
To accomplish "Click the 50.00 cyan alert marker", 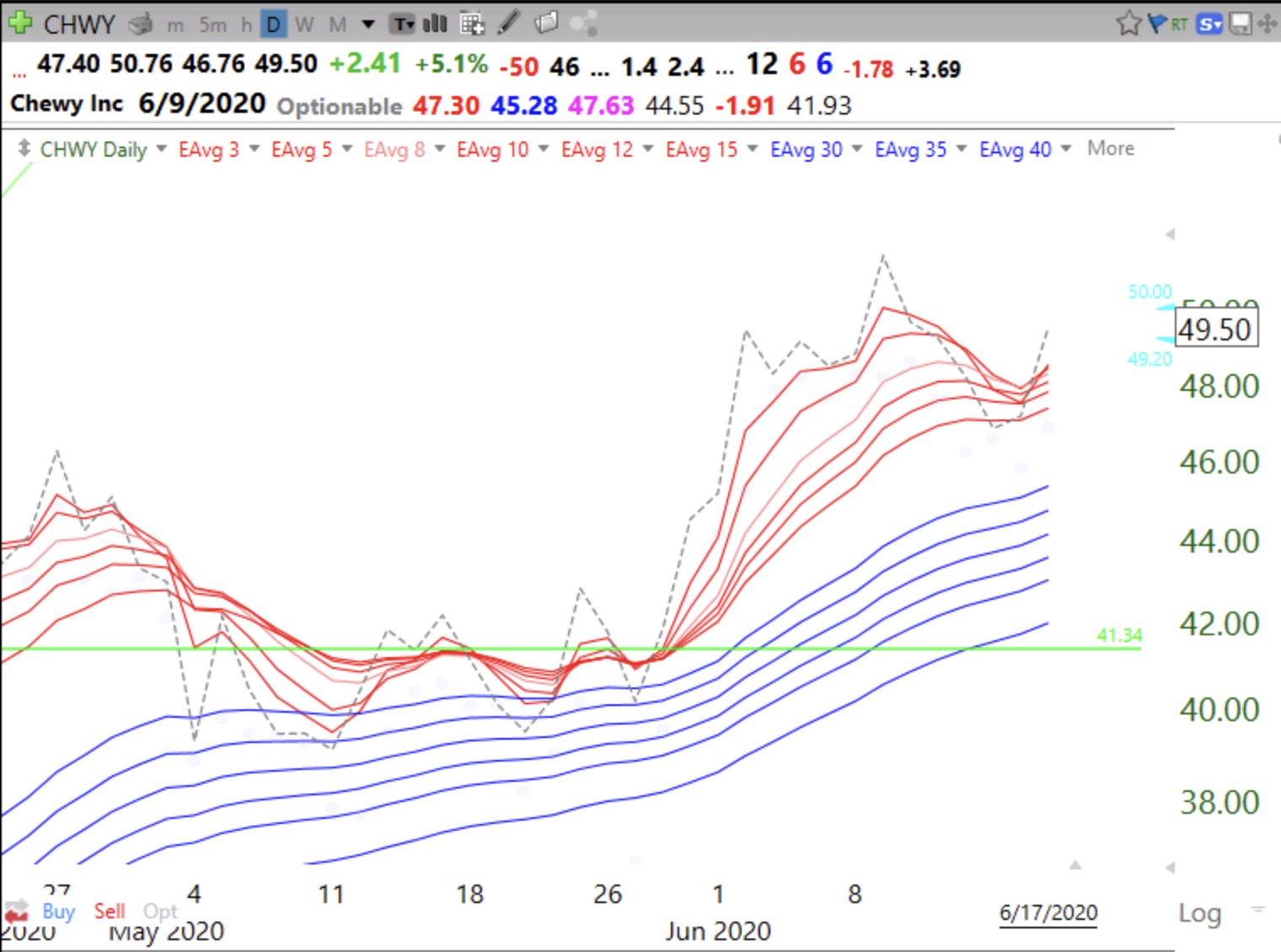I will (x=1150, y=291).
